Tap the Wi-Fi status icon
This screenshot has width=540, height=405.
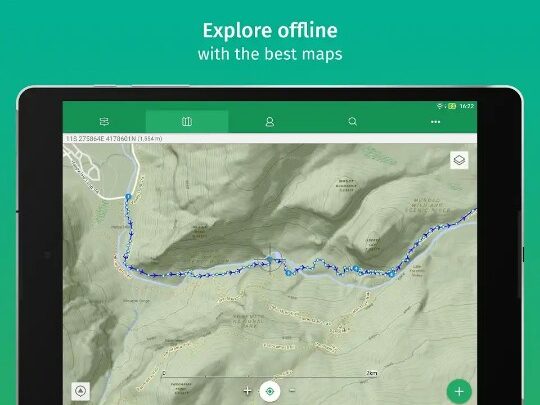pos(439,106)
